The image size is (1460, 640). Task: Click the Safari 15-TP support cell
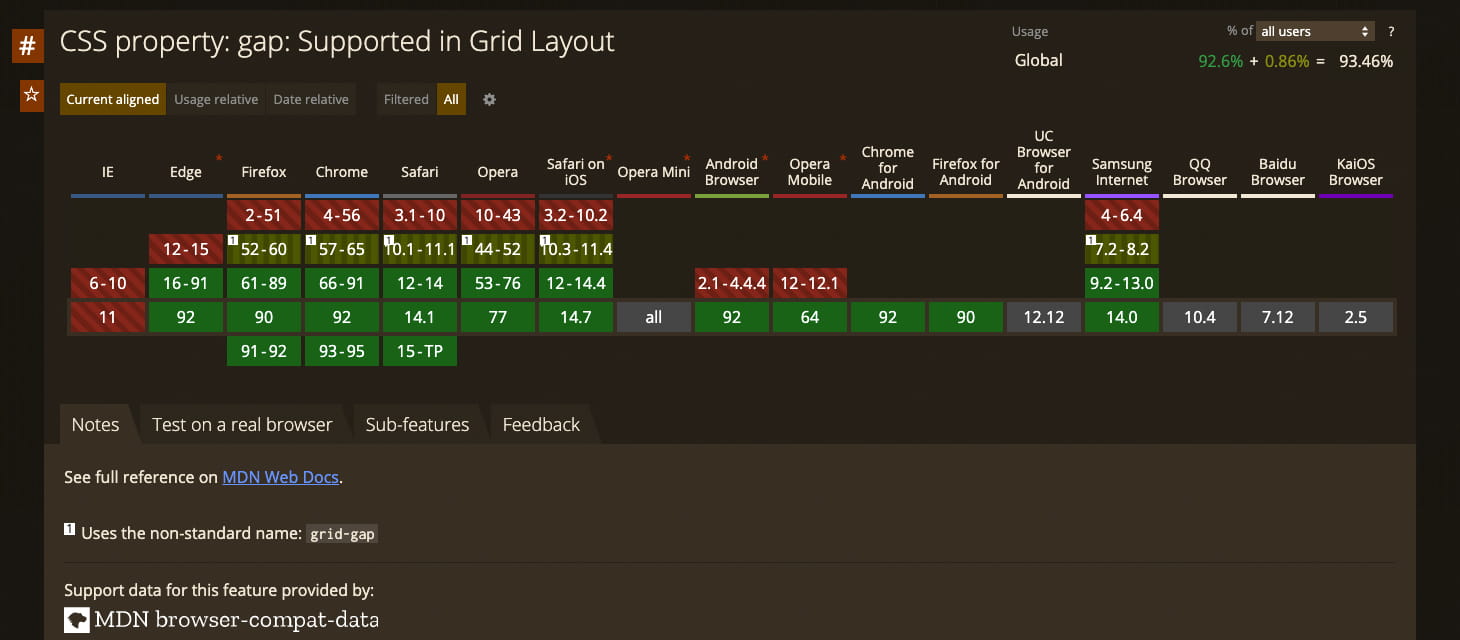pyautogui.click(x=420, y=351)
